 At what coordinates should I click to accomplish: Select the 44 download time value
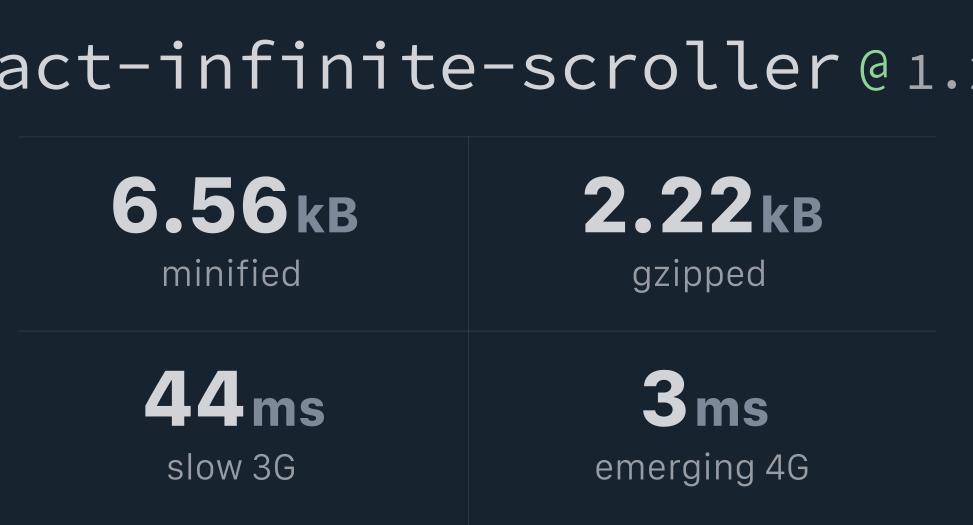(194, 398)
